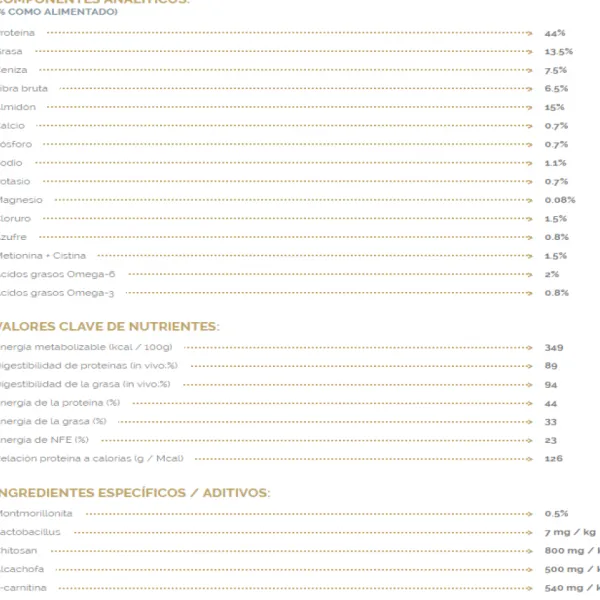The width and height of the screenshot is (600, 600).
Task: Click the Magnesio 0.08% value
Action: 560,200
